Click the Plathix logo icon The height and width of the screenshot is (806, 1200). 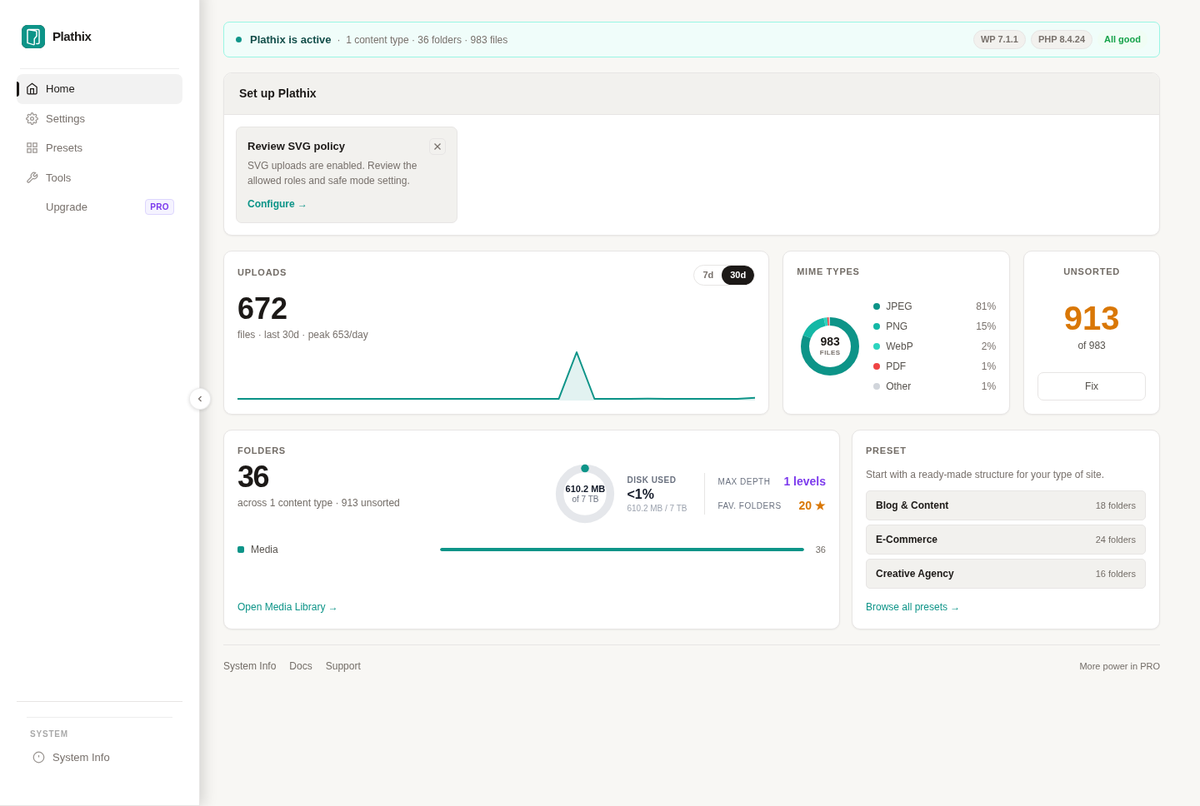(33, 37)
